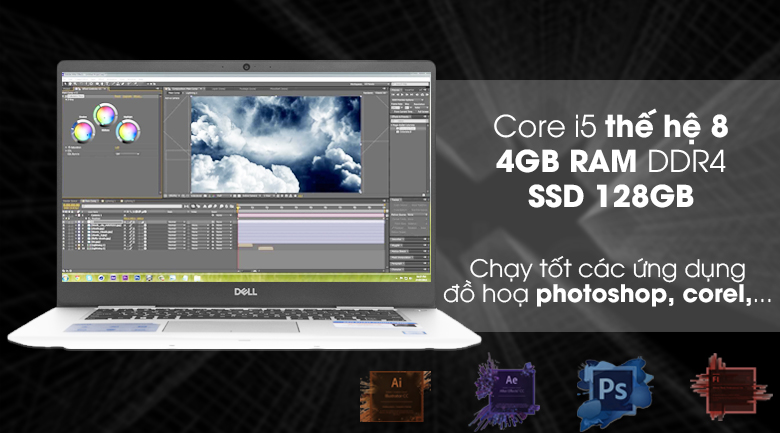The height and width of the screenshot is (433, 780).
Task: Click the current time indicator in timeline
Action: click(238, 207)
